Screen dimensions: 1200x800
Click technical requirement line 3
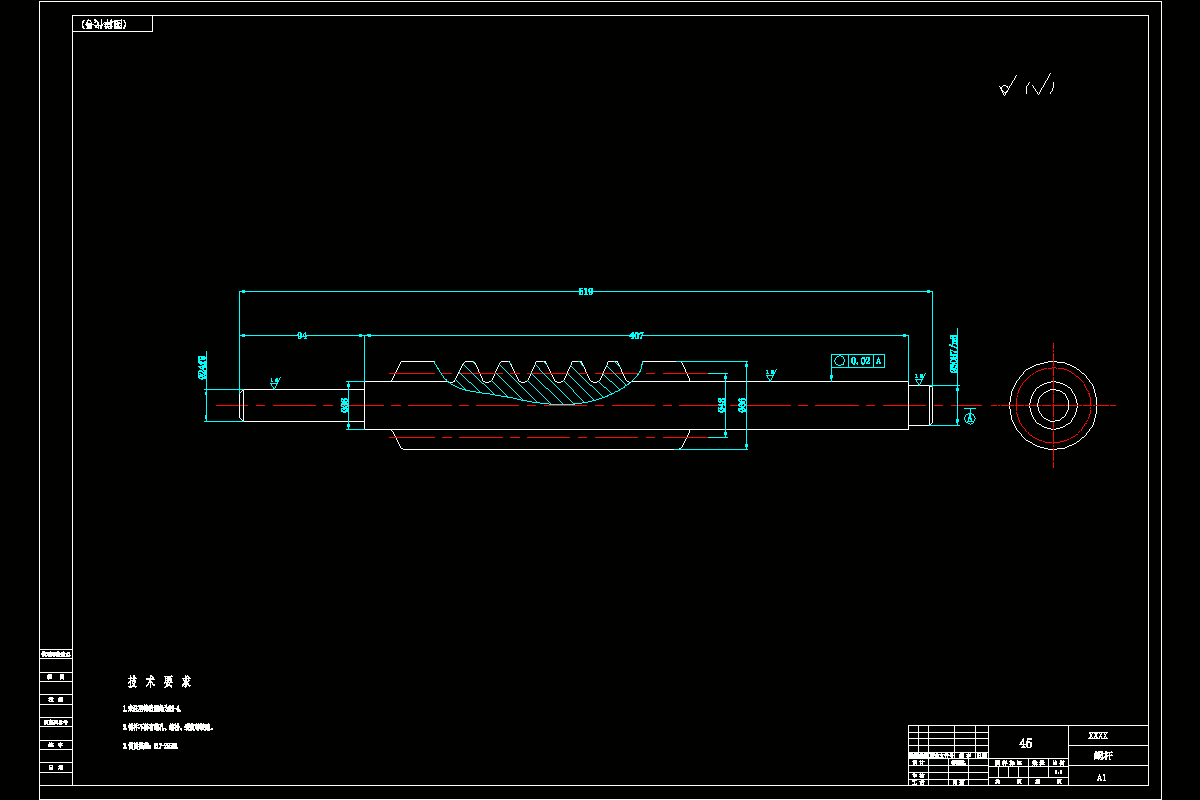click(x=150, y=745)
